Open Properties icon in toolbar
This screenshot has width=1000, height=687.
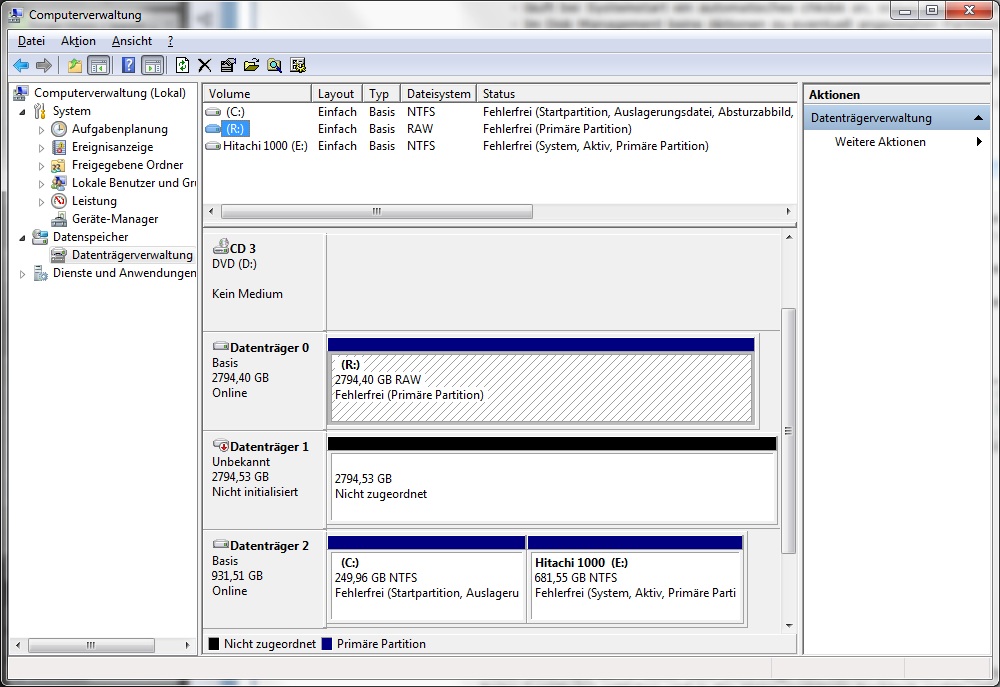pos(228,65)
